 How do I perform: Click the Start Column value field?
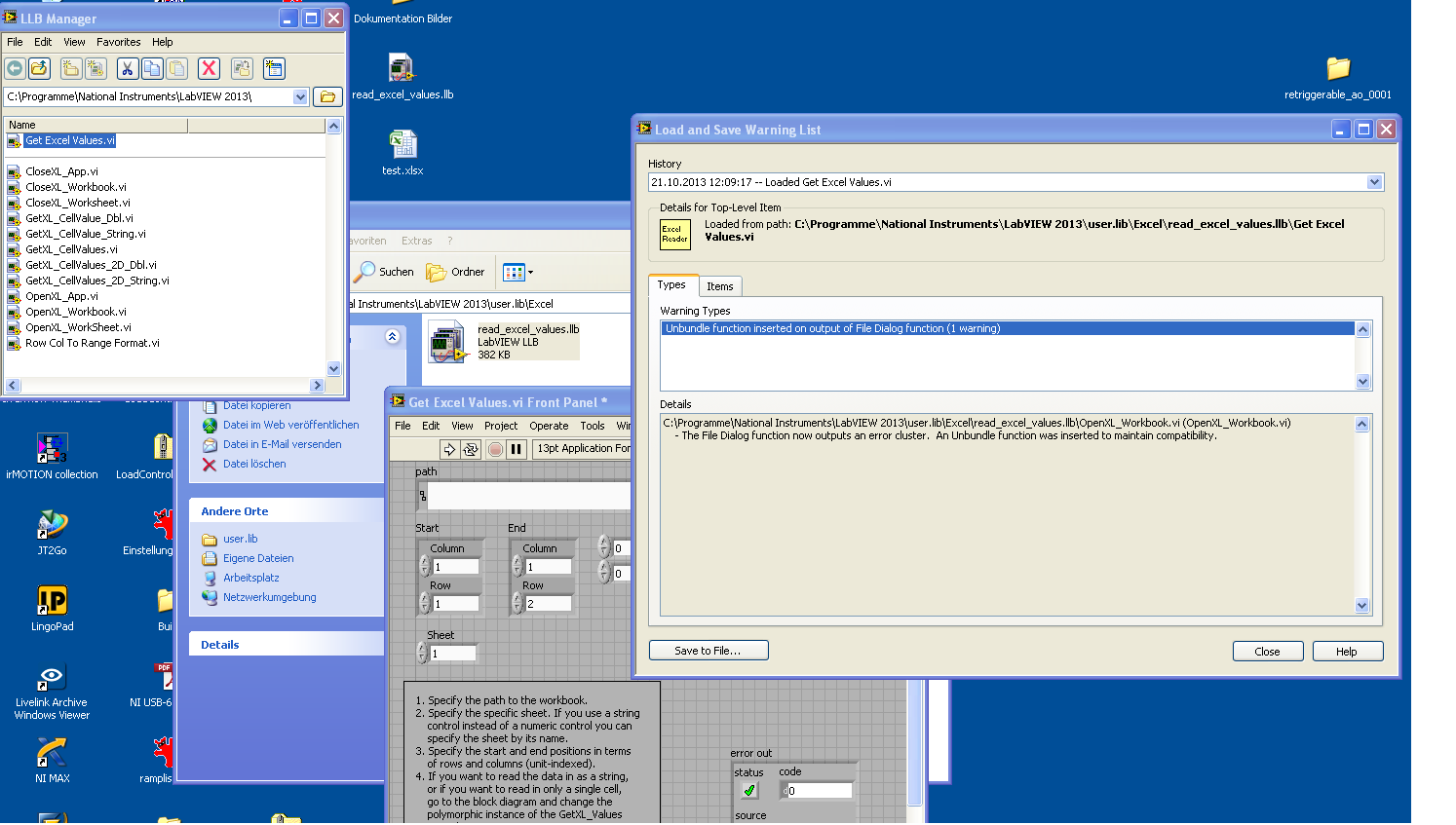coord(456,567)
